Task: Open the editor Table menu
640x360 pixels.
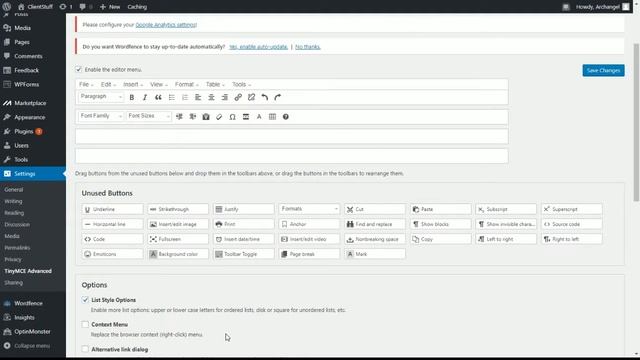Action: pos(215,84)
